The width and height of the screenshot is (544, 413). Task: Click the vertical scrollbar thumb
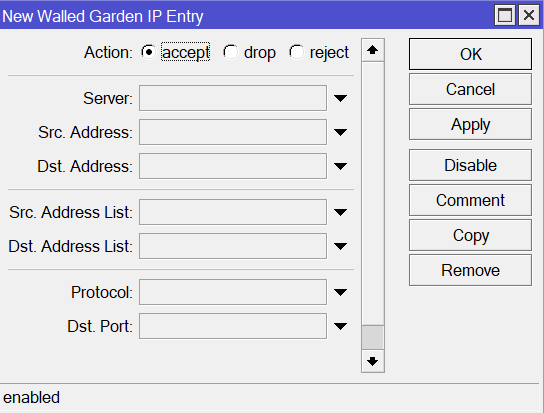(373, 337)
